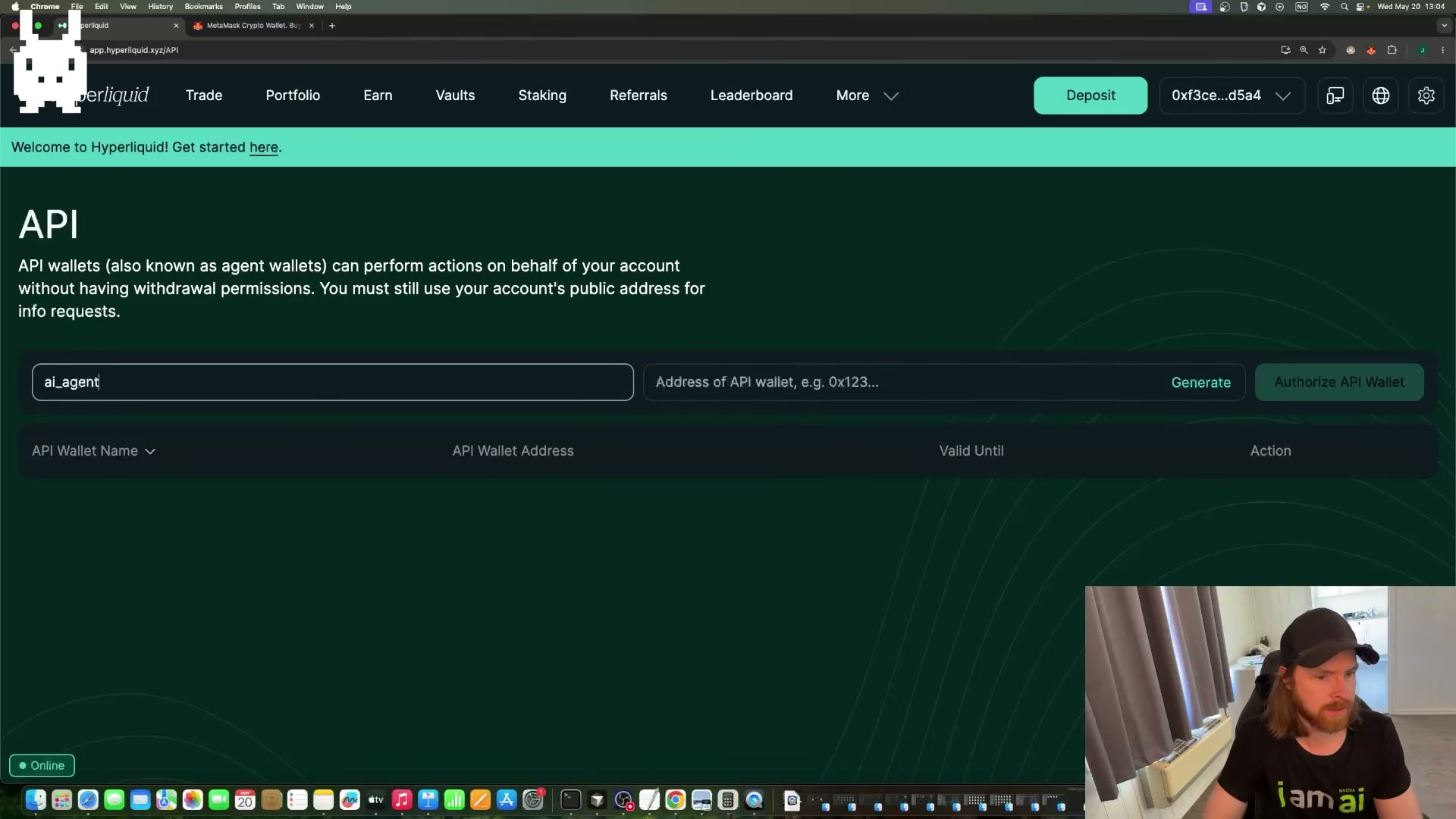Open the Vaults page

click(455, 96)
